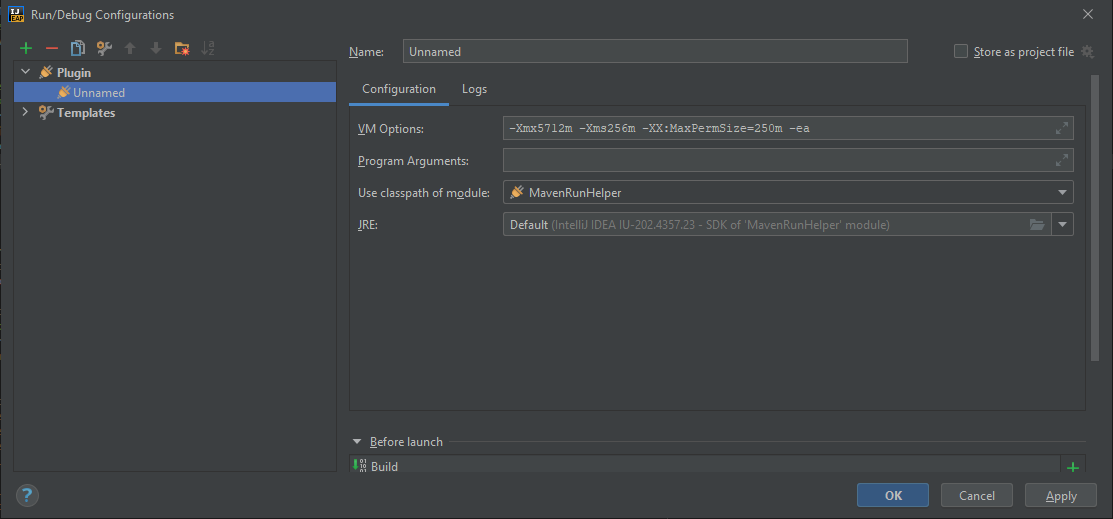Expand the Program Arguments field editor

point(1062,160)
